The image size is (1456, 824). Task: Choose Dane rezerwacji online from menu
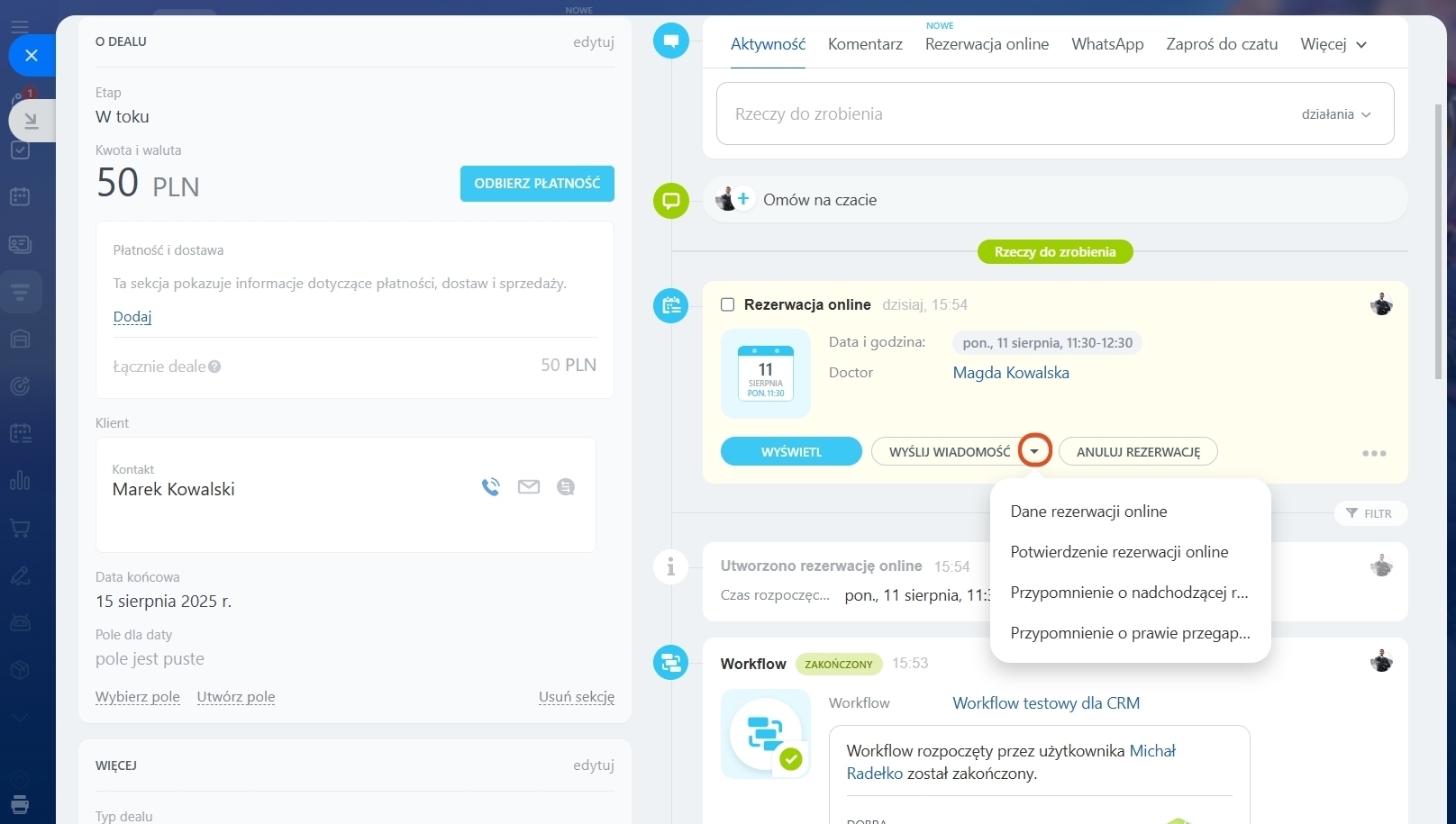[1088, 512]
